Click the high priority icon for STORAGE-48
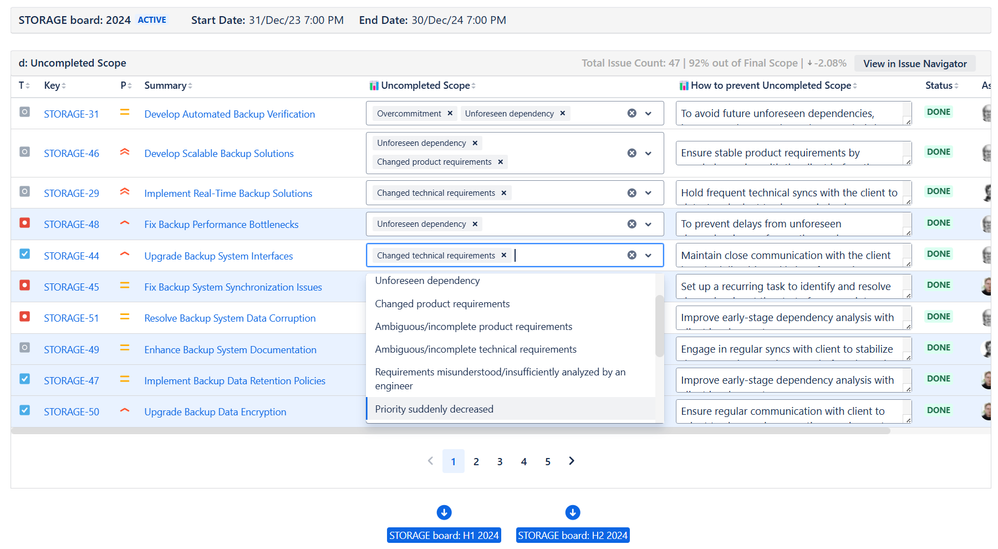This screenshot has width=998, height=549. tap(125, 223)
